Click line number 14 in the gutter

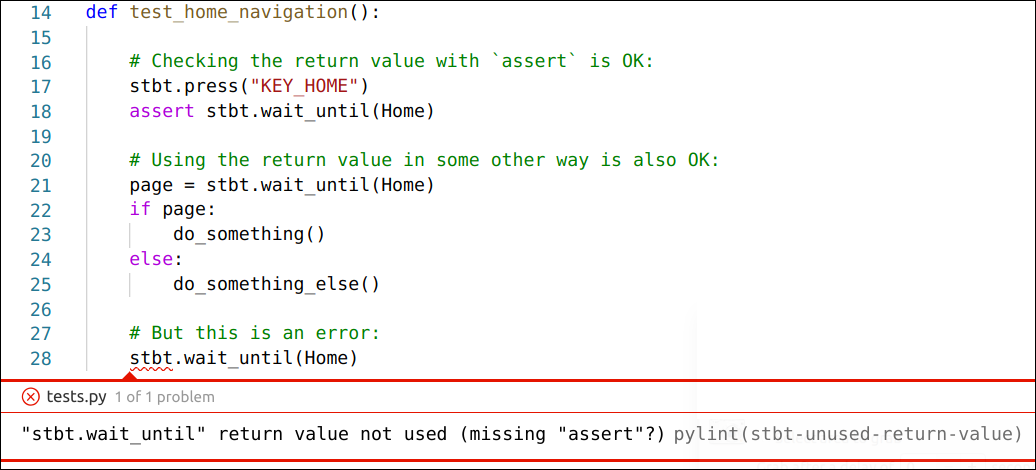(40, 12)
